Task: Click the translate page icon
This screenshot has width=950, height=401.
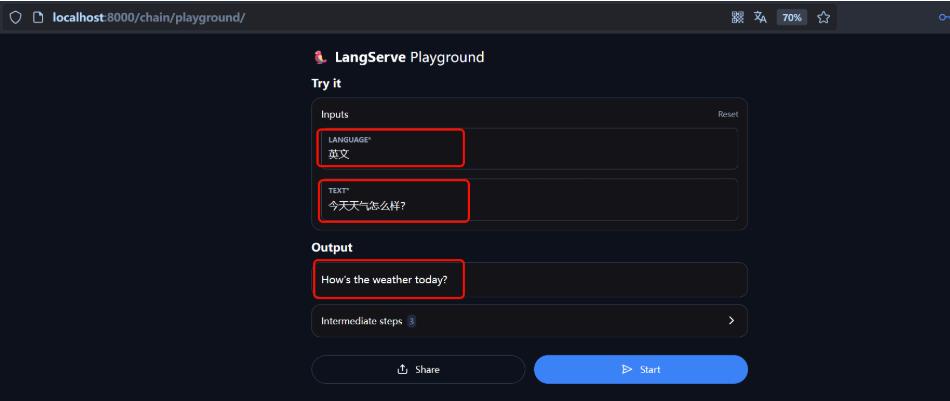Action: pos(760,18)
